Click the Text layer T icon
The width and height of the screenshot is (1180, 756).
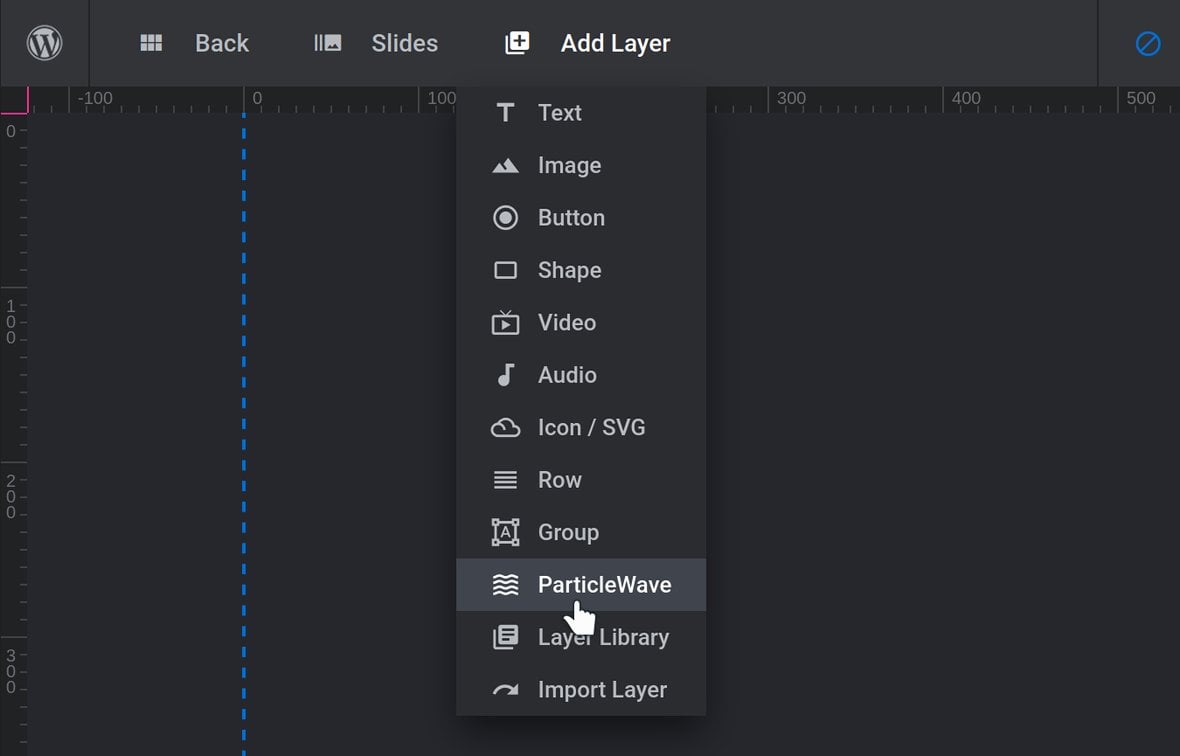point(505,113)
